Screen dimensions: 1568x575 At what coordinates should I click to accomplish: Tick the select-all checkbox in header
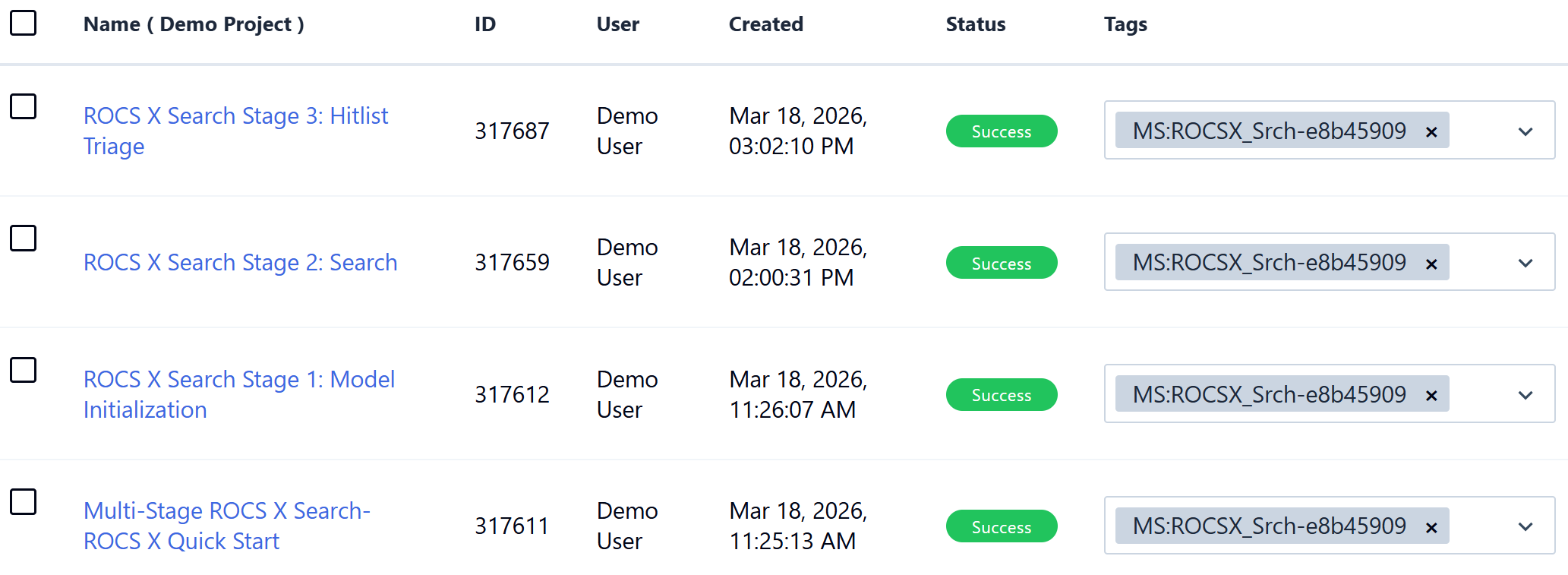pos(23,23)
